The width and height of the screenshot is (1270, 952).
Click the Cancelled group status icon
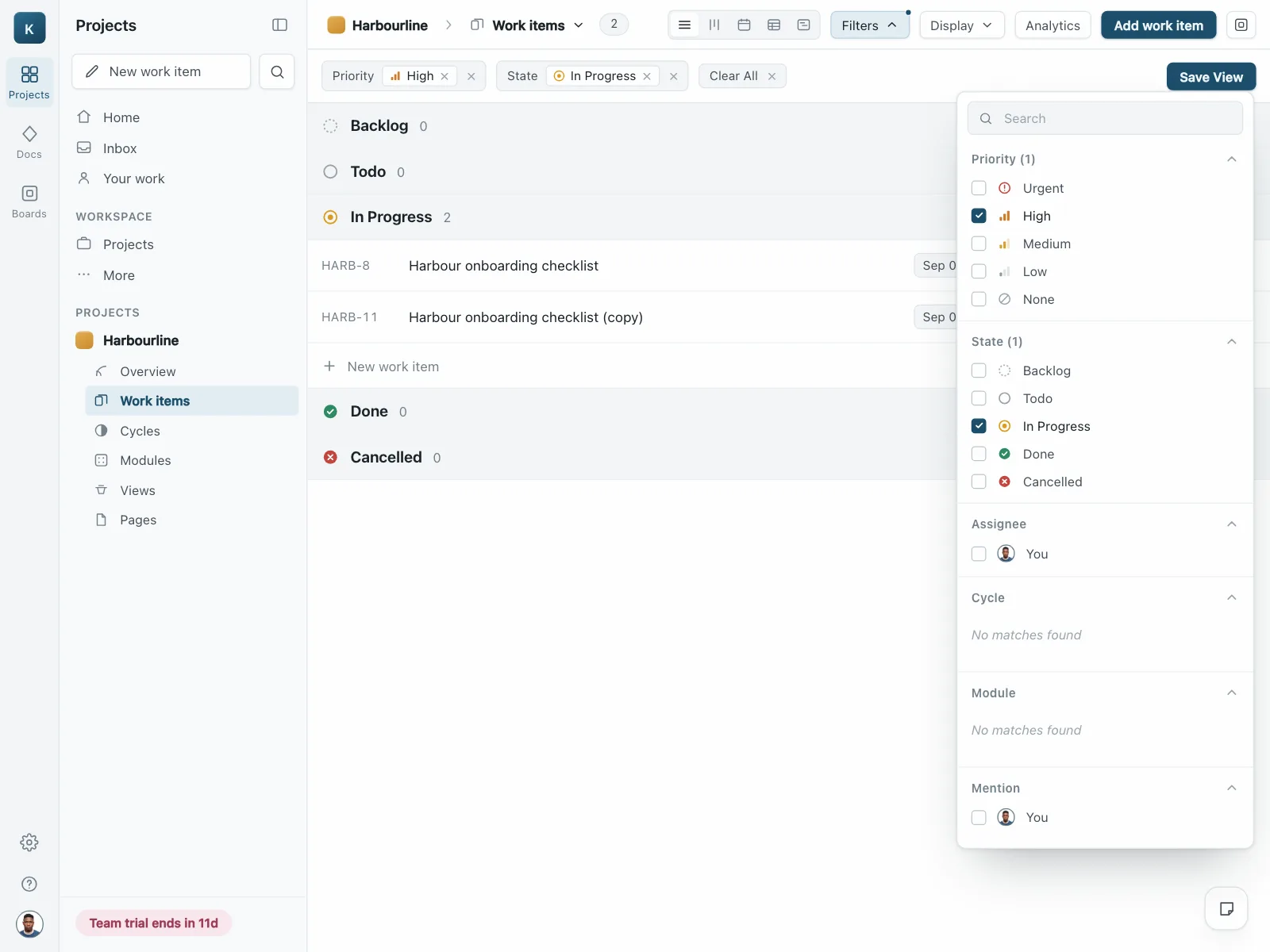(x=331, y=458)
